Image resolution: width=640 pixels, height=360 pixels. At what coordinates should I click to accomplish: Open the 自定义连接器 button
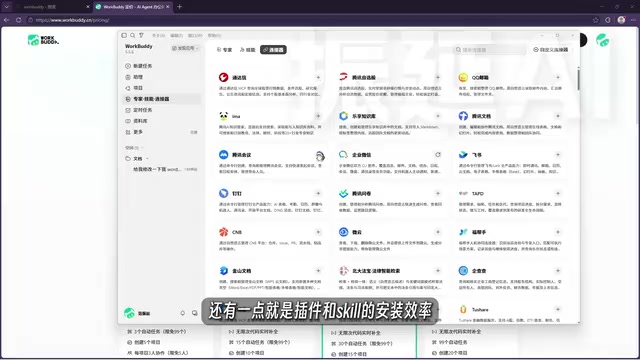point(551,49)
